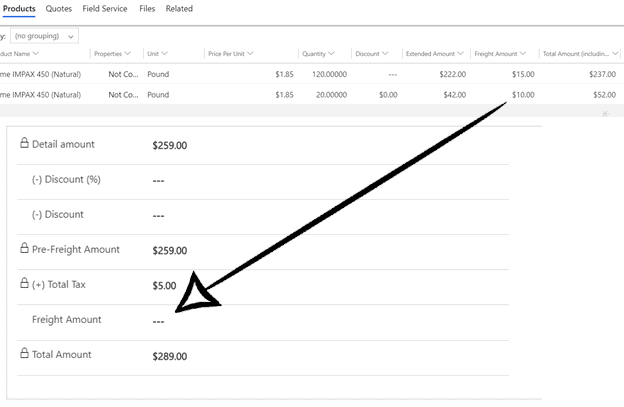The height and width of the screenshot is (407, 624).
Task: Click the $237.00 total amount cell
Action: tap(602, 74)
